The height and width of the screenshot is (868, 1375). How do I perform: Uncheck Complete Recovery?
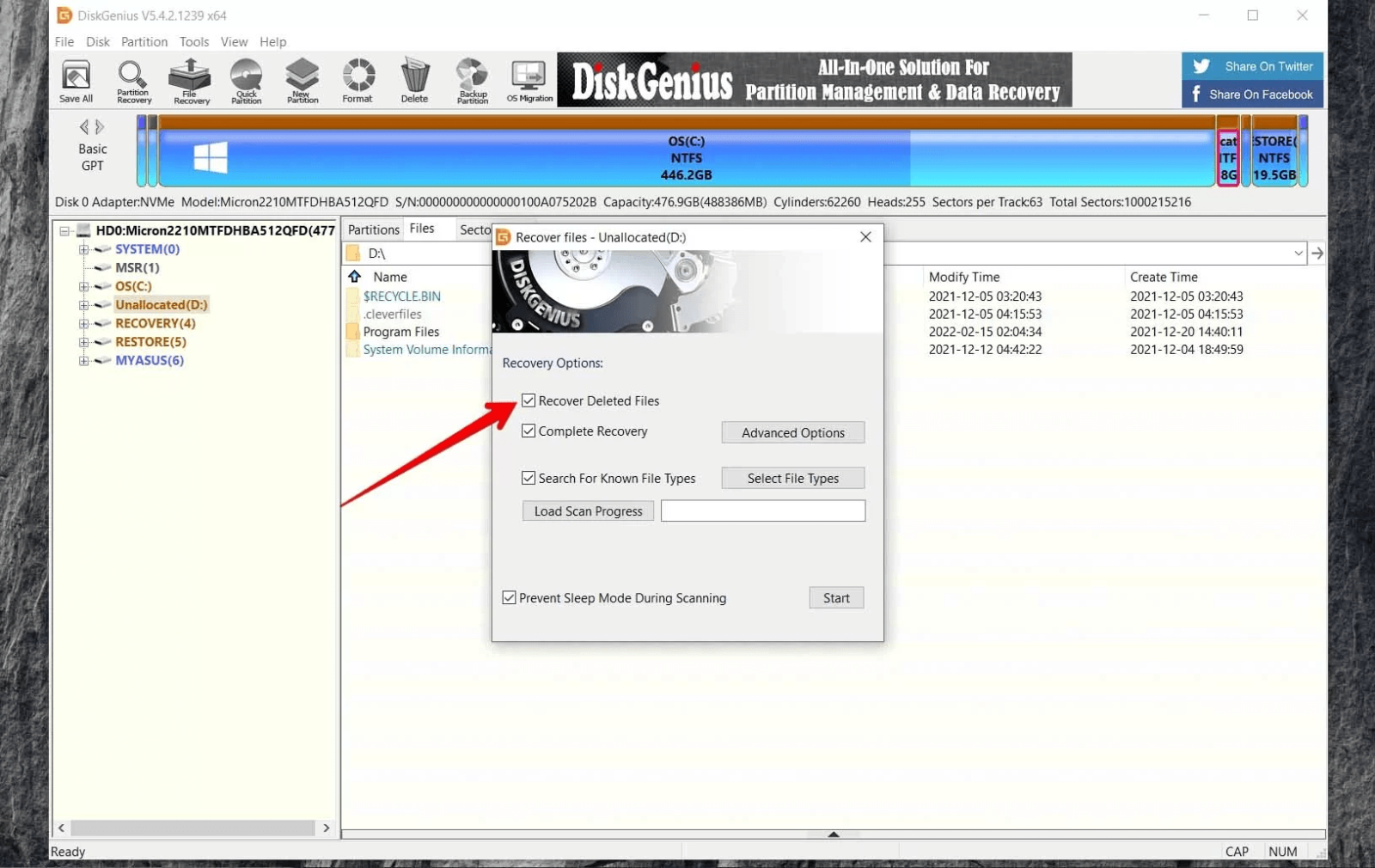[x=529, y=431]
